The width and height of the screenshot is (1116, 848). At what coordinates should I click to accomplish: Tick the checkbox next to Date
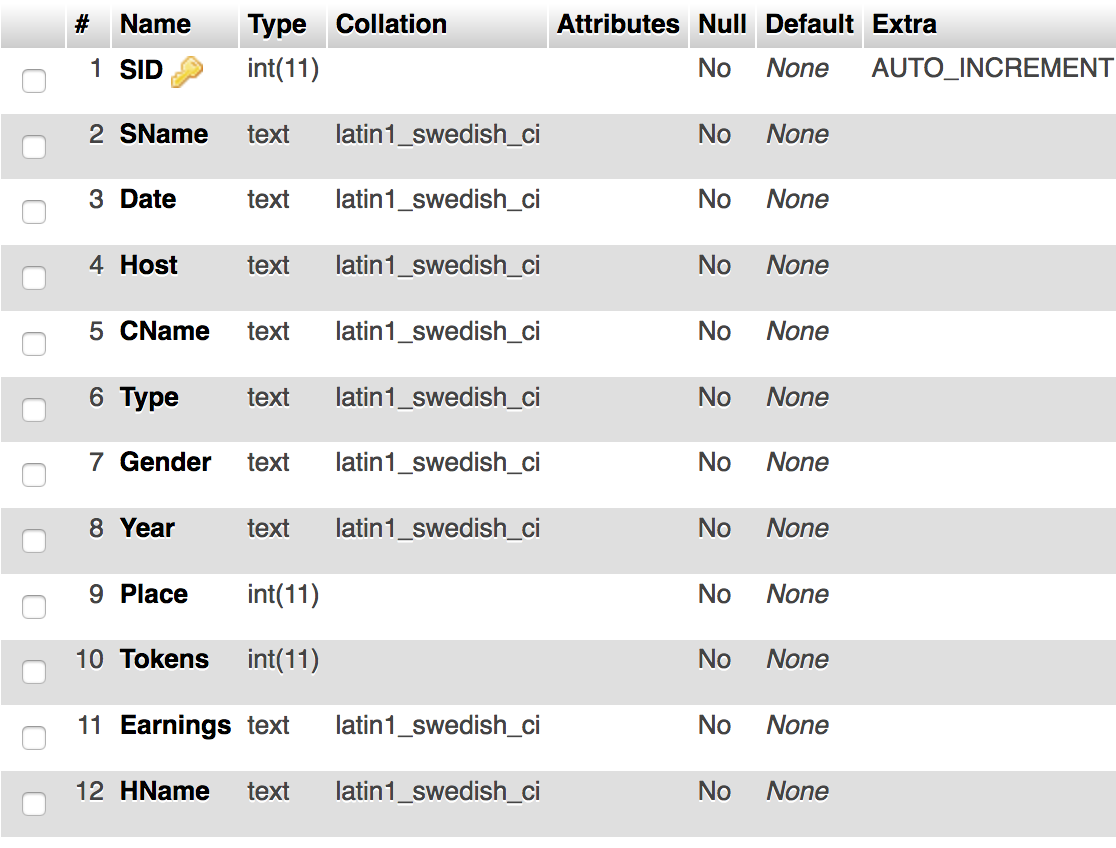33,211
